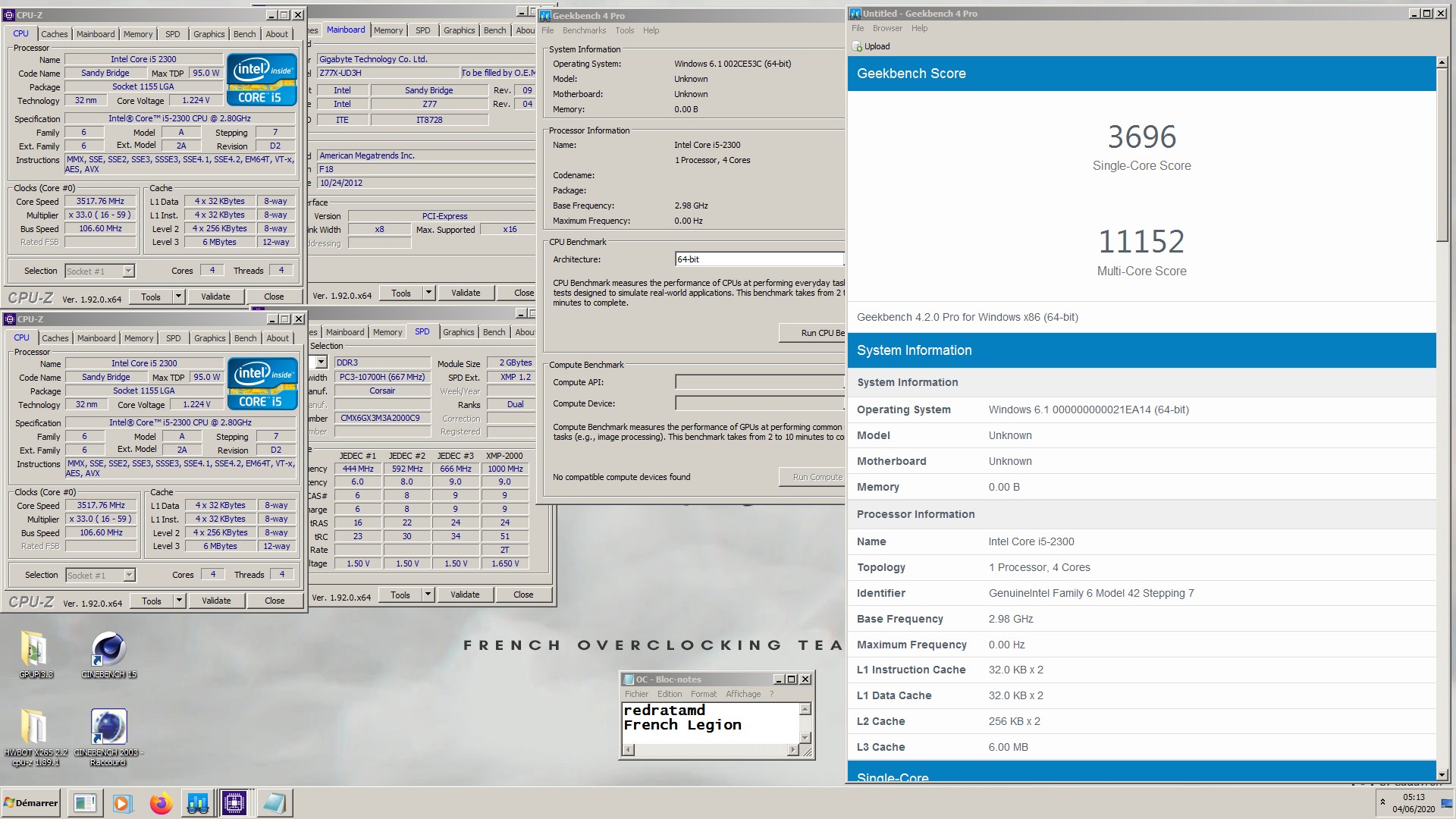Click the Upload icon in Geekbench results window
Viewport: 1456px width, 819px height.
point(858,47)
